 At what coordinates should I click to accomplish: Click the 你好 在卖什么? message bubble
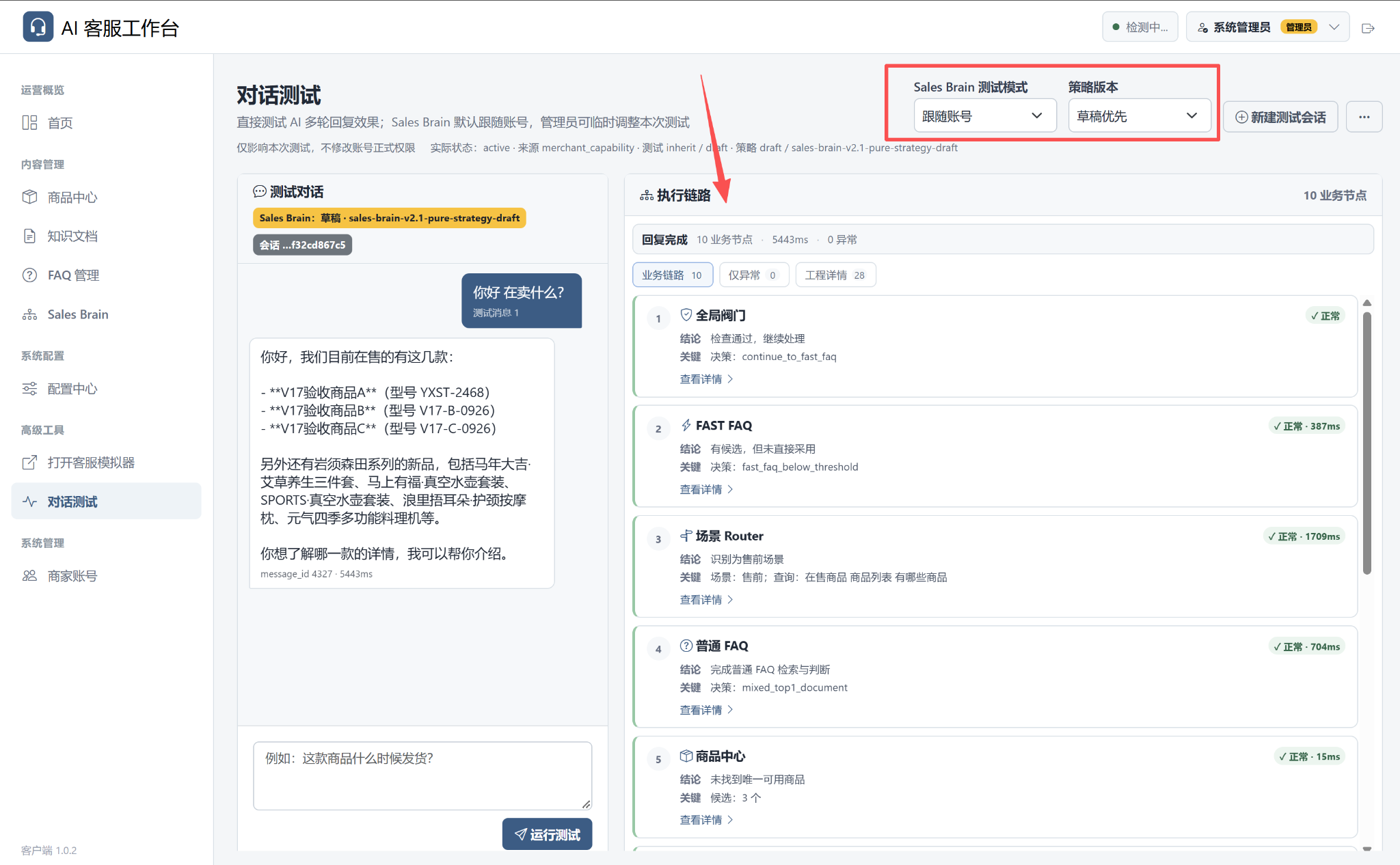pyautogui.click(x=522, y=301)
